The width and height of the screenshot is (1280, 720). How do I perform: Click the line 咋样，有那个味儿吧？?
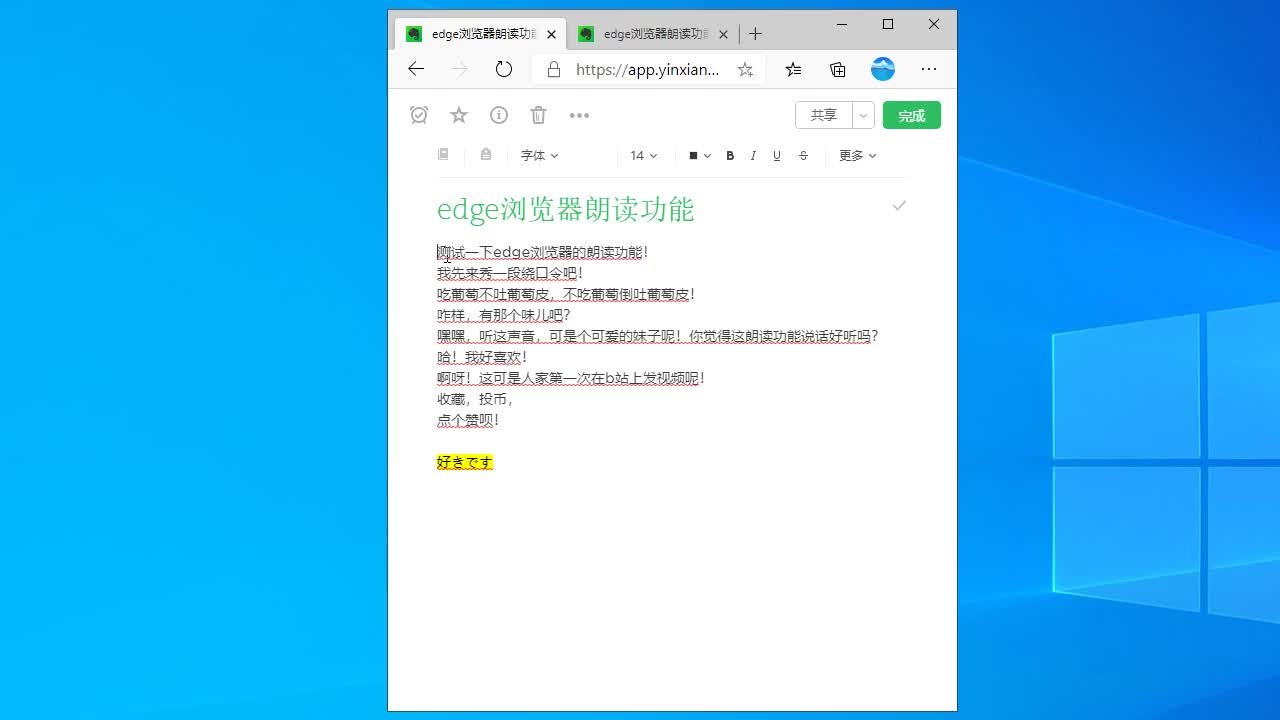(504, 315)
